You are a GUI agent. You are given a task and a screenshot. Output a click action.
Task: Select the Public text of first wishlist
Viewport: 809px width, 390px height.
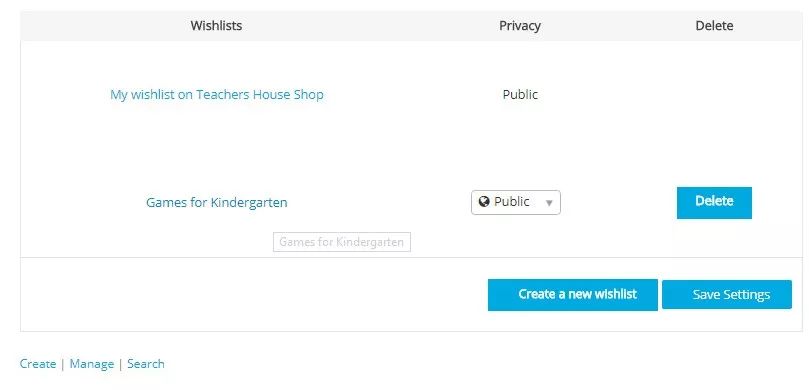pyautogui.click(x=520, y=95)
